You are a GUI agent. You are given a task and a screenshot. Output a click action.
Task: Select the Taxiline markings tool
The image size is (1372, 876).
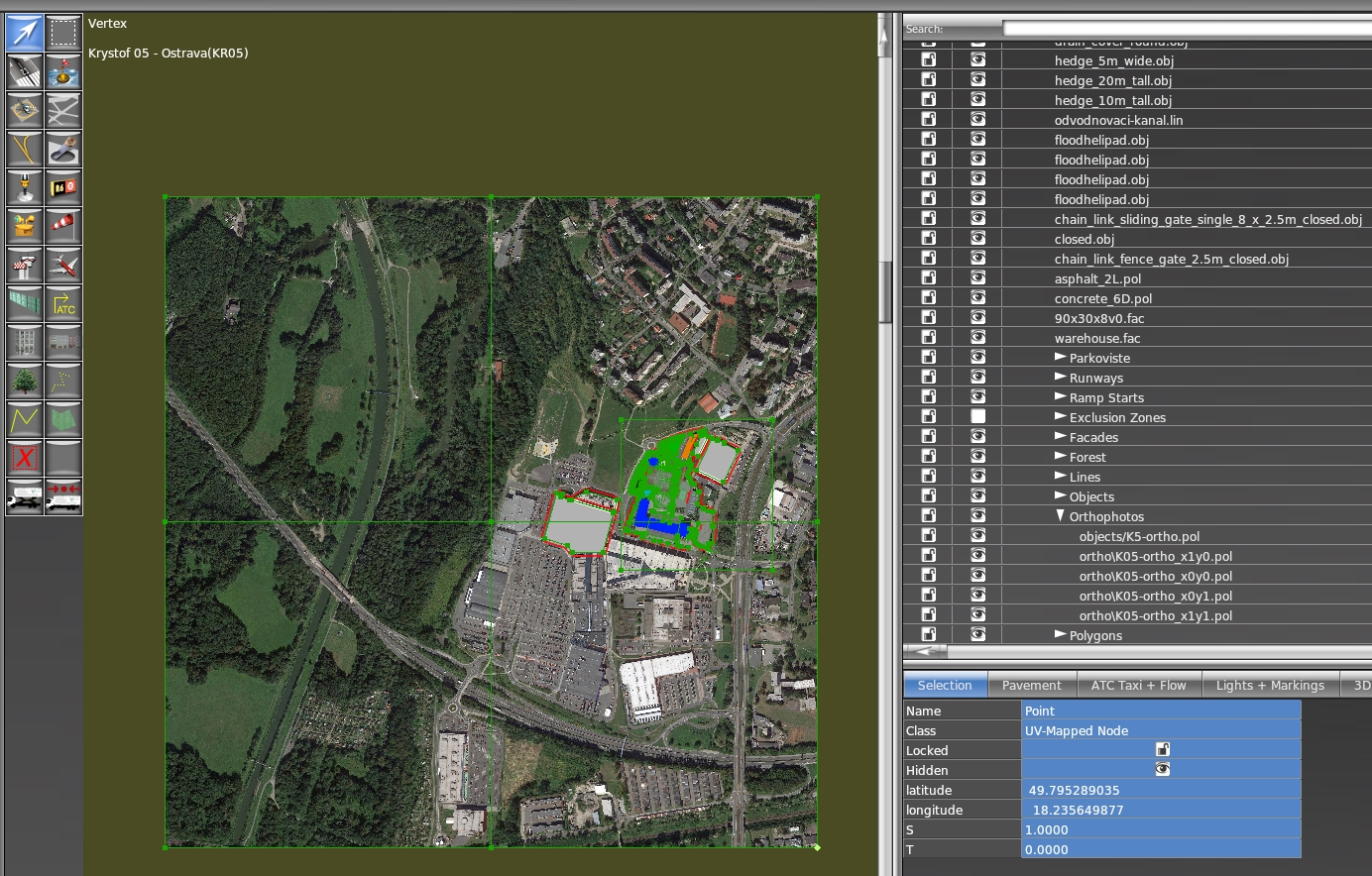pos(24,149)
